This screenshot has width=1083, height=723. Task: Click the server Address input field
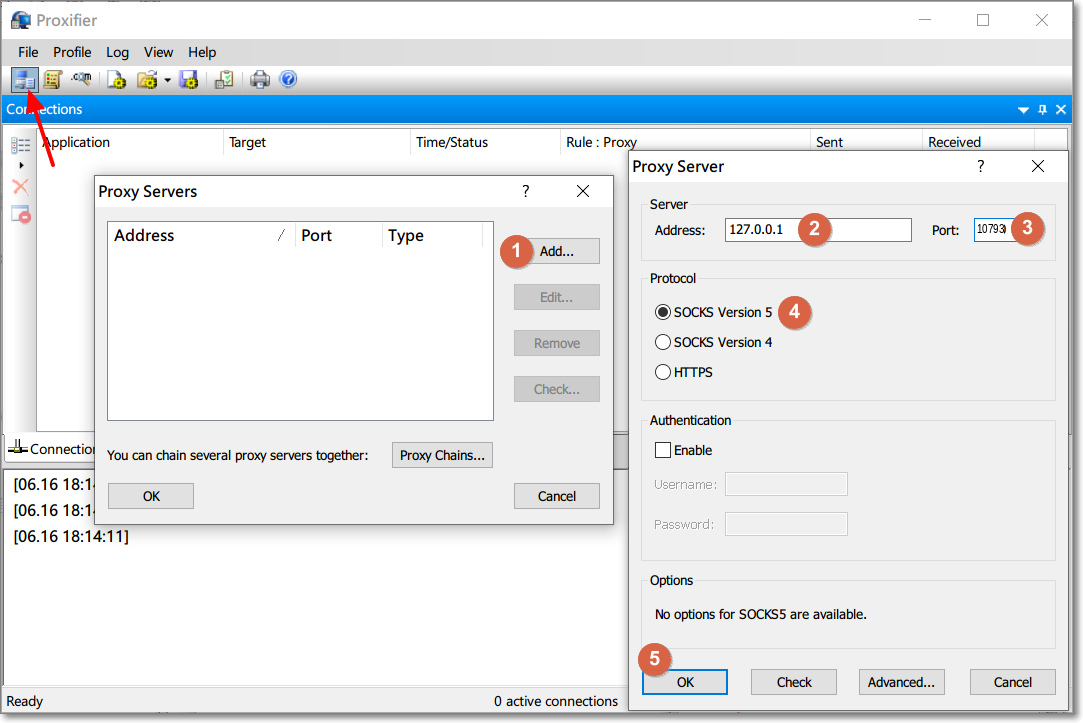coord(818,230)
